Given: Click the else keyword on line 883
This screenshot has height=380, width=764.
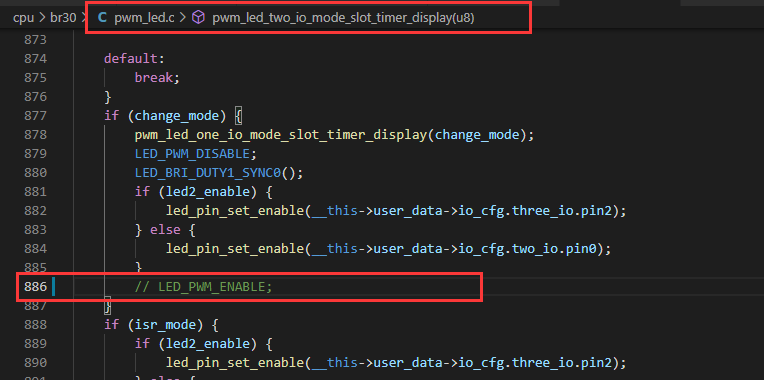Looking at the screenshot, I should (x=166, y=229).
